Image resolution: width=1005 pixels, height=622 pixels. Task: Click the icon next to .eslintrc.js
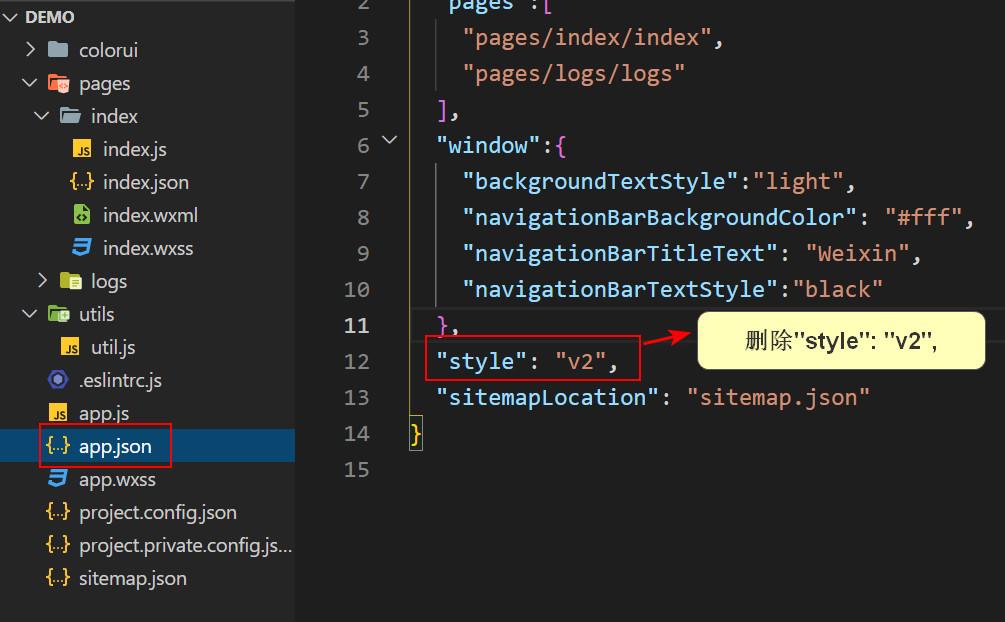59,379
